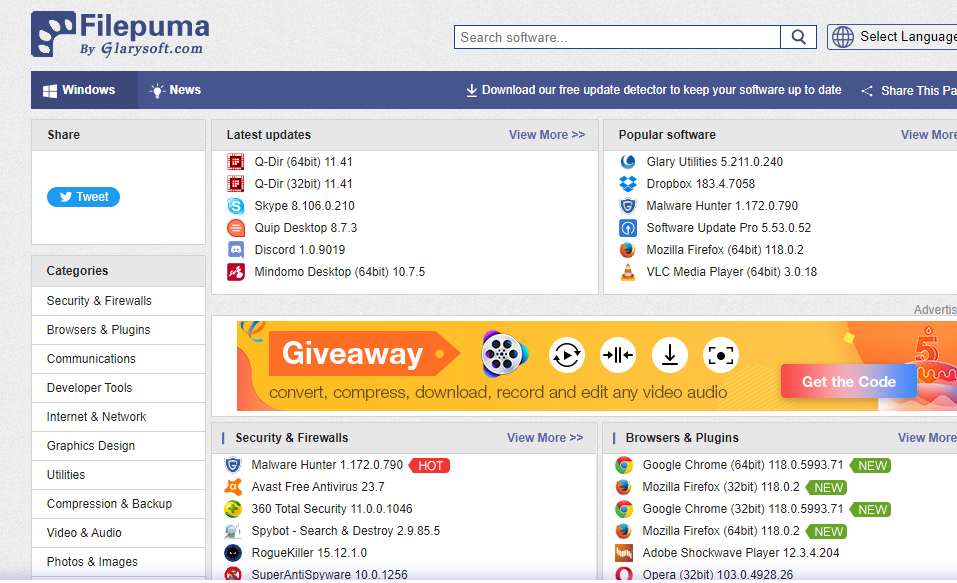Open Dropbox 183.4.7058 link
Screen dimensions: 957x583
coord(701,184)
